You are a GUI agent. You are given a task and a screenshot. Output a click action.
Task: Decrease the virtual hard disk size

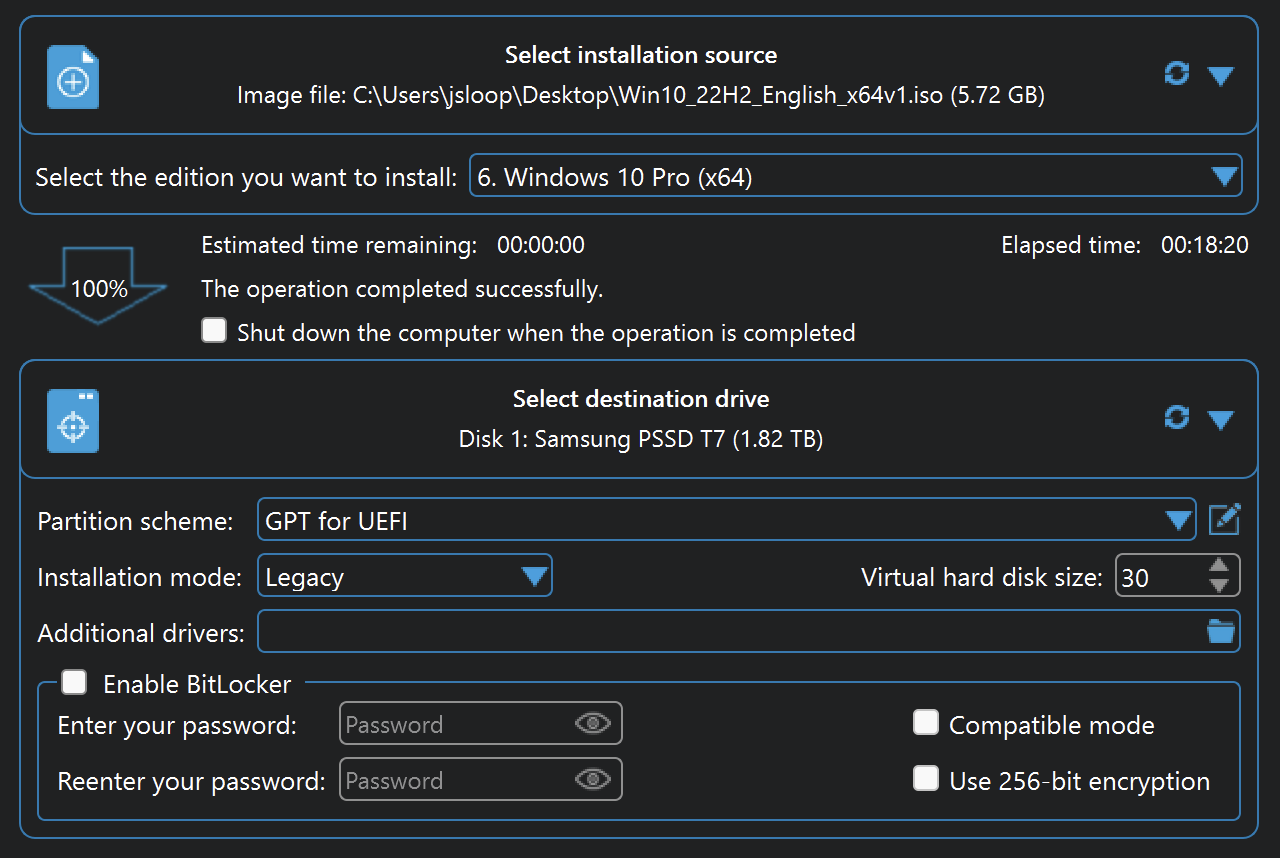tap(1219, 585)
